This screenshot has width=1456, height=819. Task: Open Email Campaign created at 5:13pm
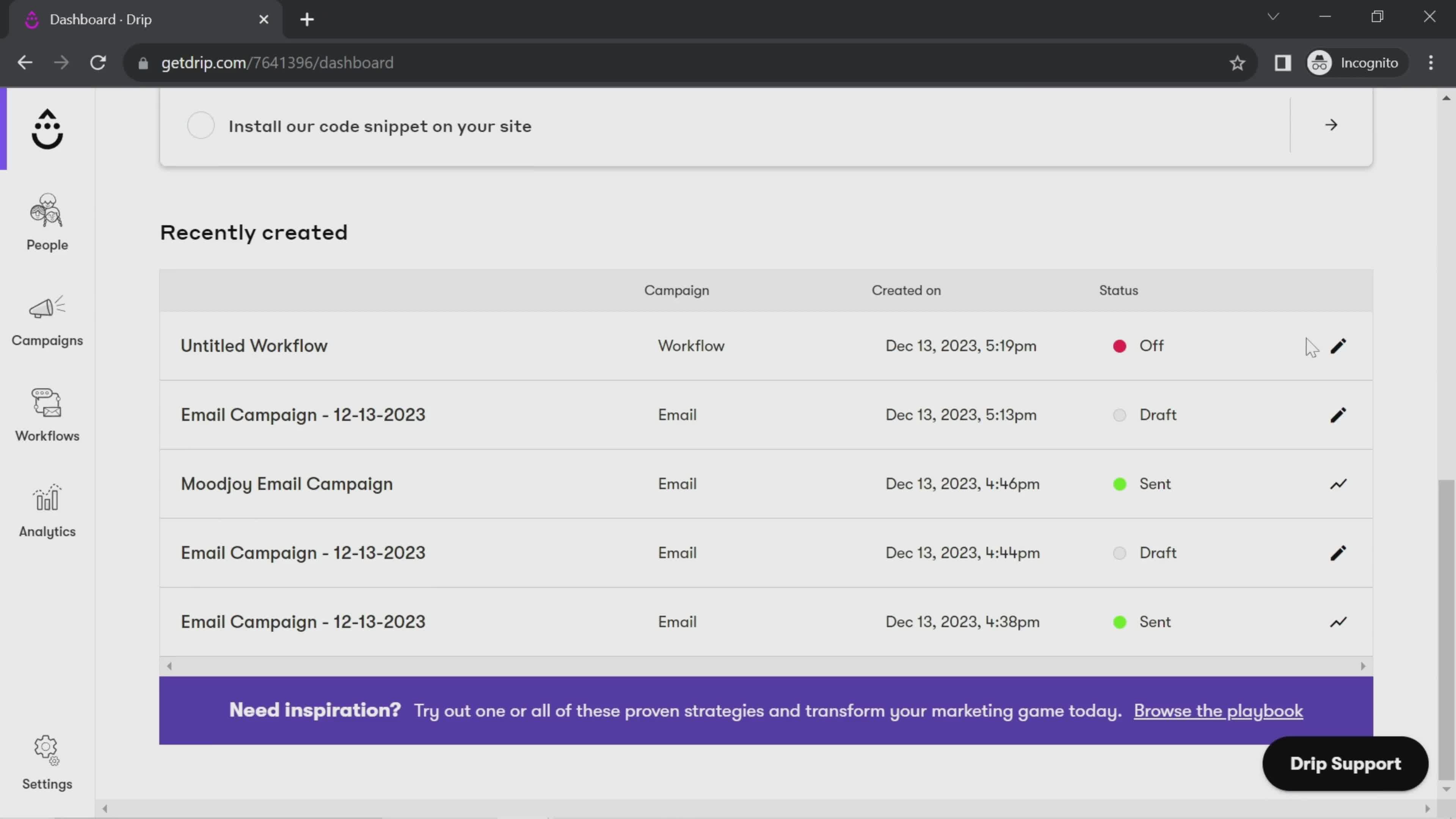click(766, 415)
